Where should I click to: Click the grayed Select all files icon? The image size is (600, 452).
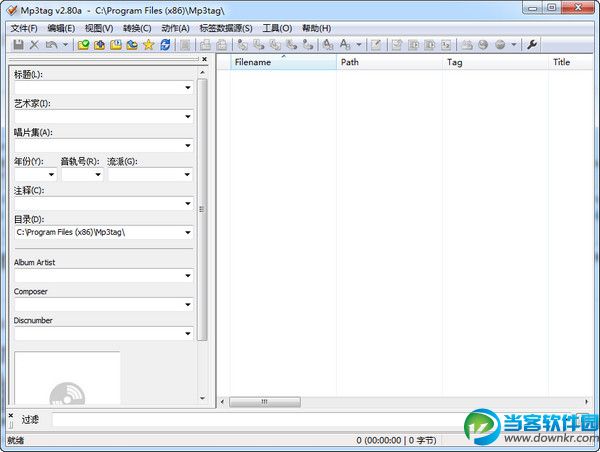185,45
